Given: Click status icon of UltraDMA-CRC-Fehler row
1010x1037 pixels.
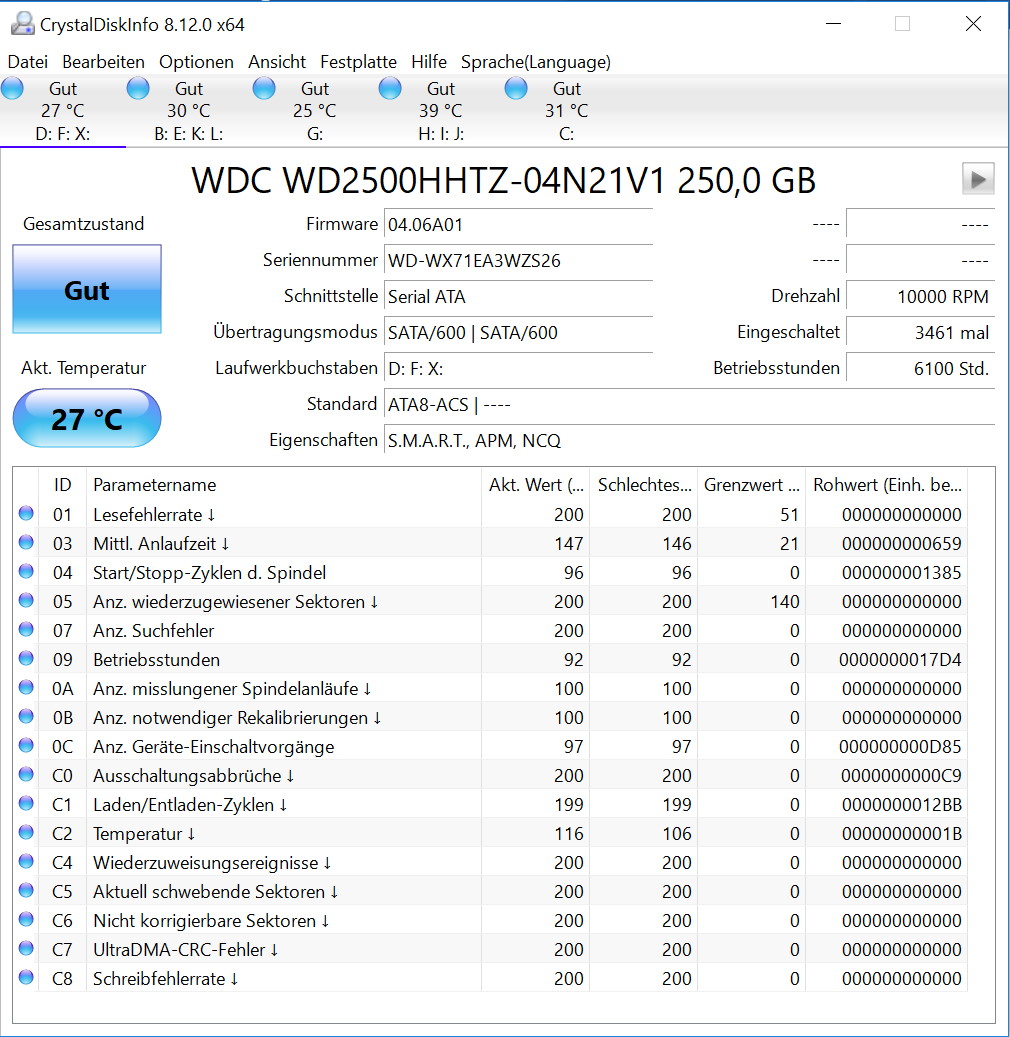Looking at the screenshot, I should pyautogui.click(x=26, y=948).
